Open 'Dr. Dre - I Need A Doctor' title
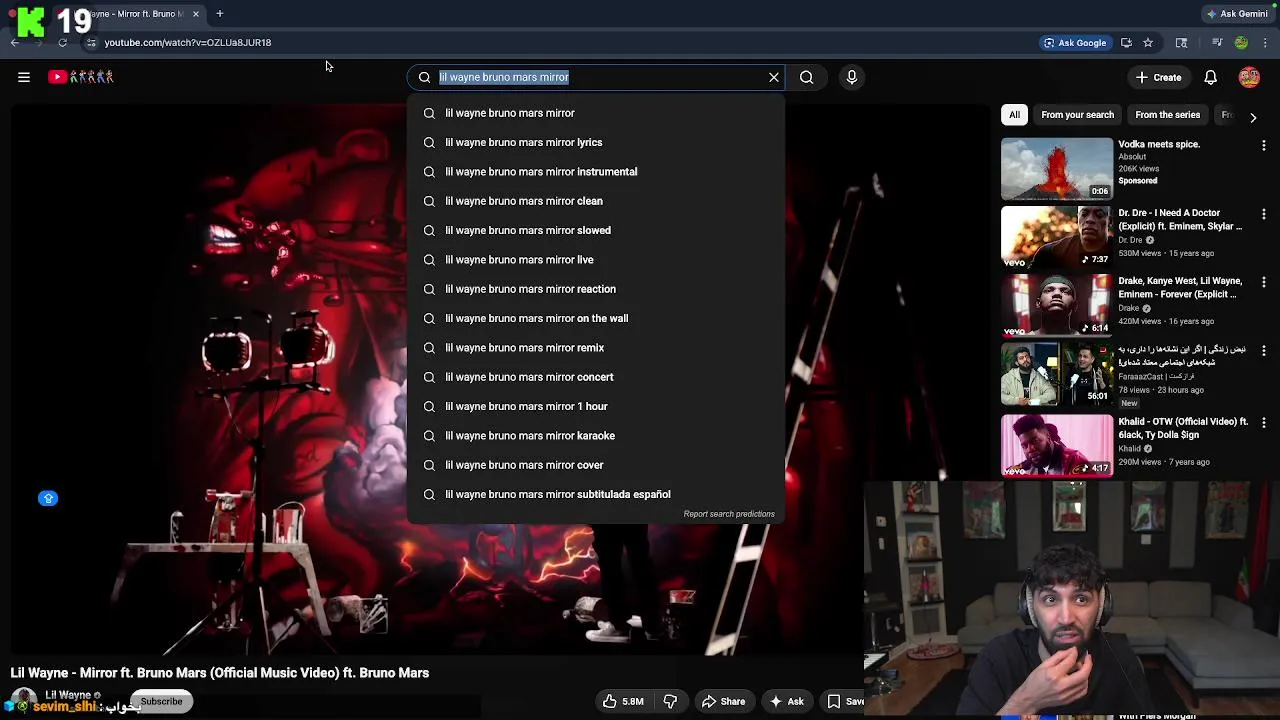 pos(1180,220)
